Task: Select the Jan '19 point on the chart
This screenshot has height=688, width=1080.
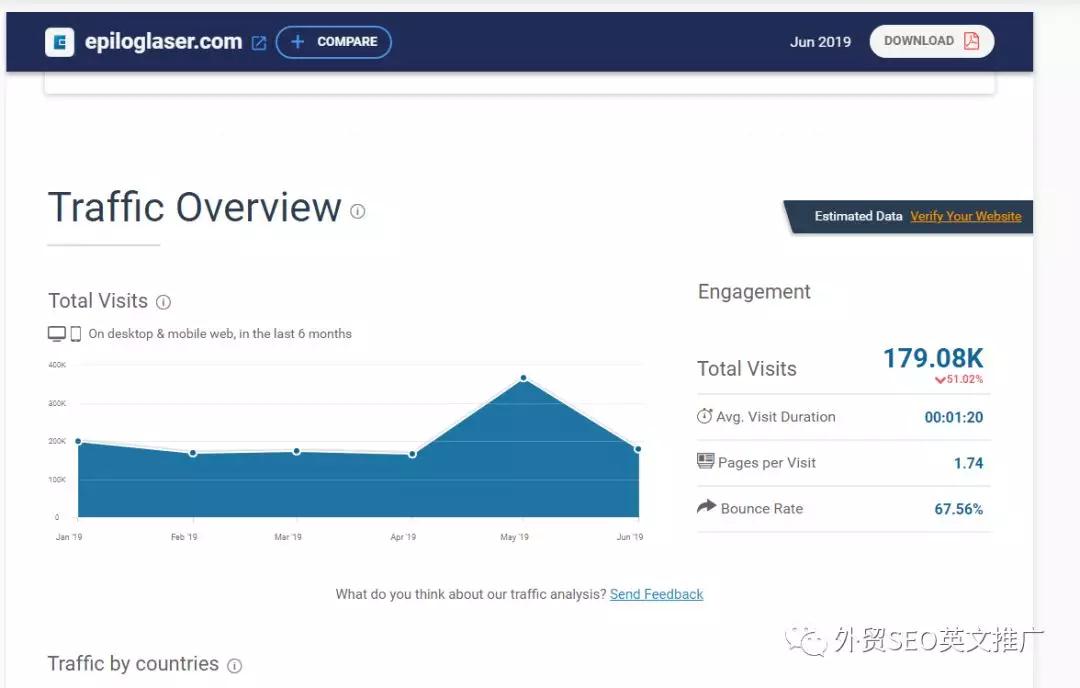Action: pyautogui.click(x=77, y=440)
